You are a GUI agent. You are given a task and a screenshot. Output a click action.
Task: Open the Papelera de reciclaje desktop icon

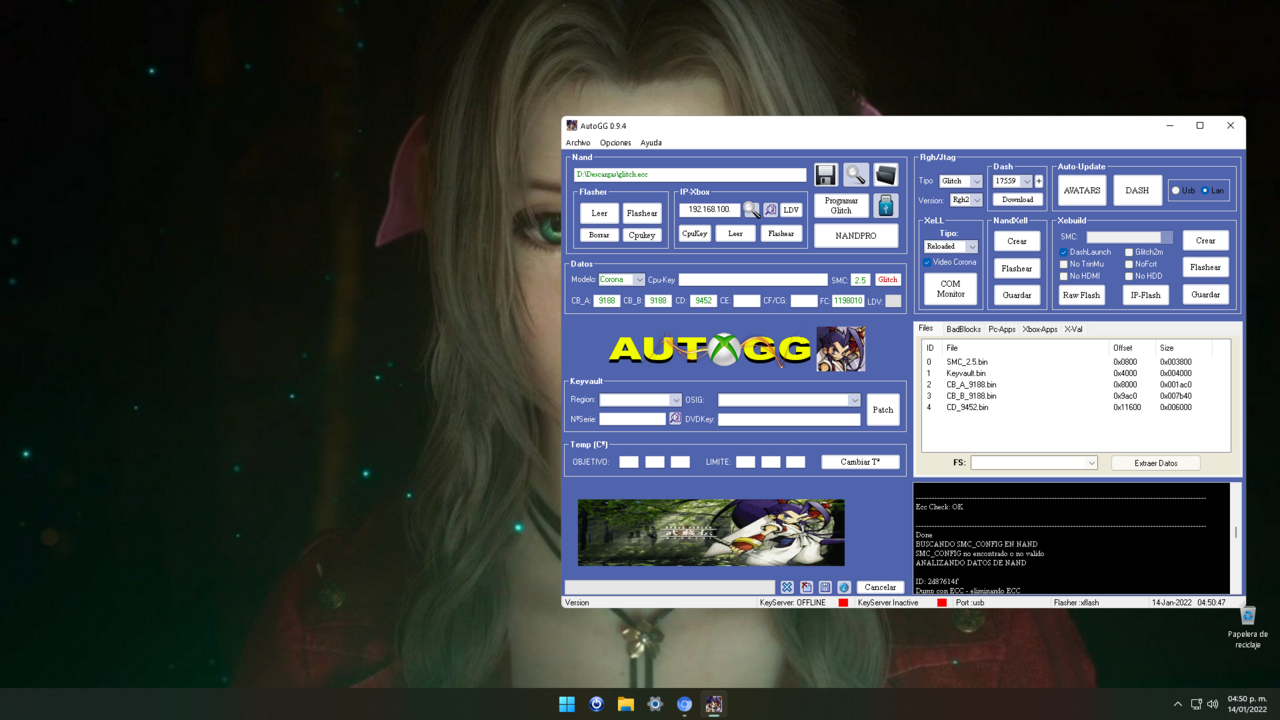click(1248, 627)
